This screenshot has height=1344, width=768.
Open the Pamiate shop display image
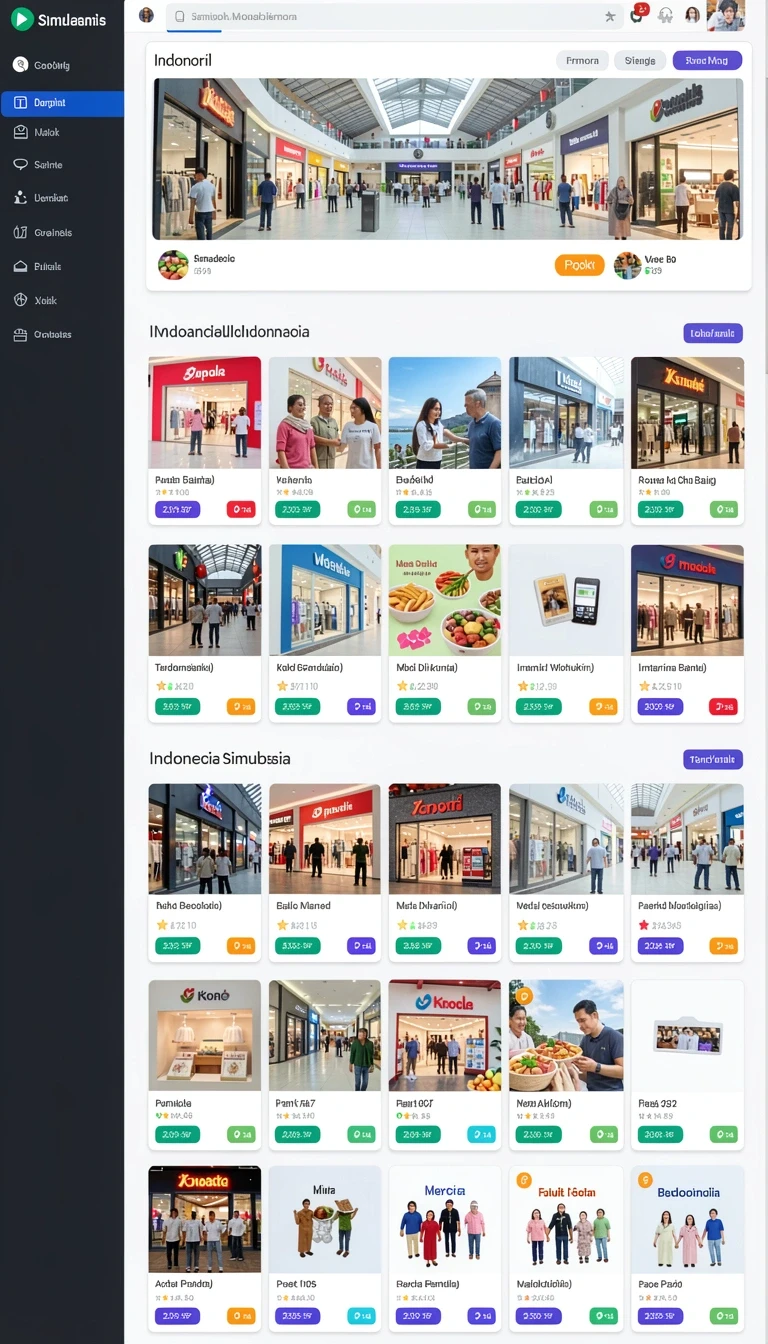205,1035
